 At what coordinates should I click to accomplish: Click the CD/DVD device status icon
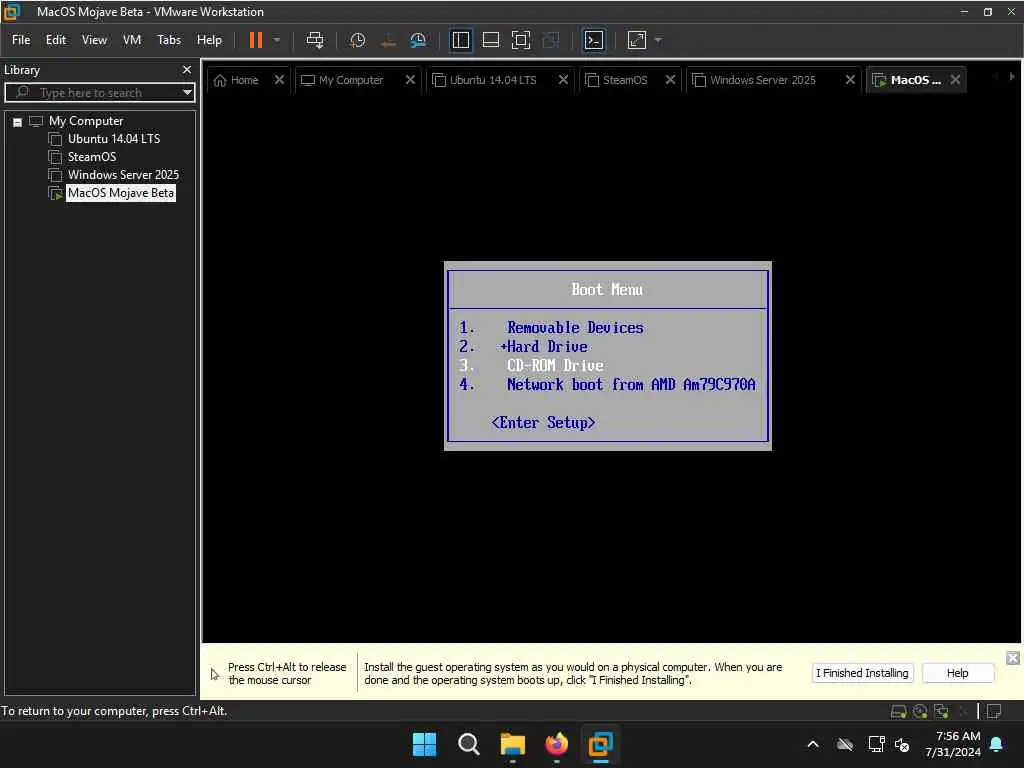[x=920, y=711]
